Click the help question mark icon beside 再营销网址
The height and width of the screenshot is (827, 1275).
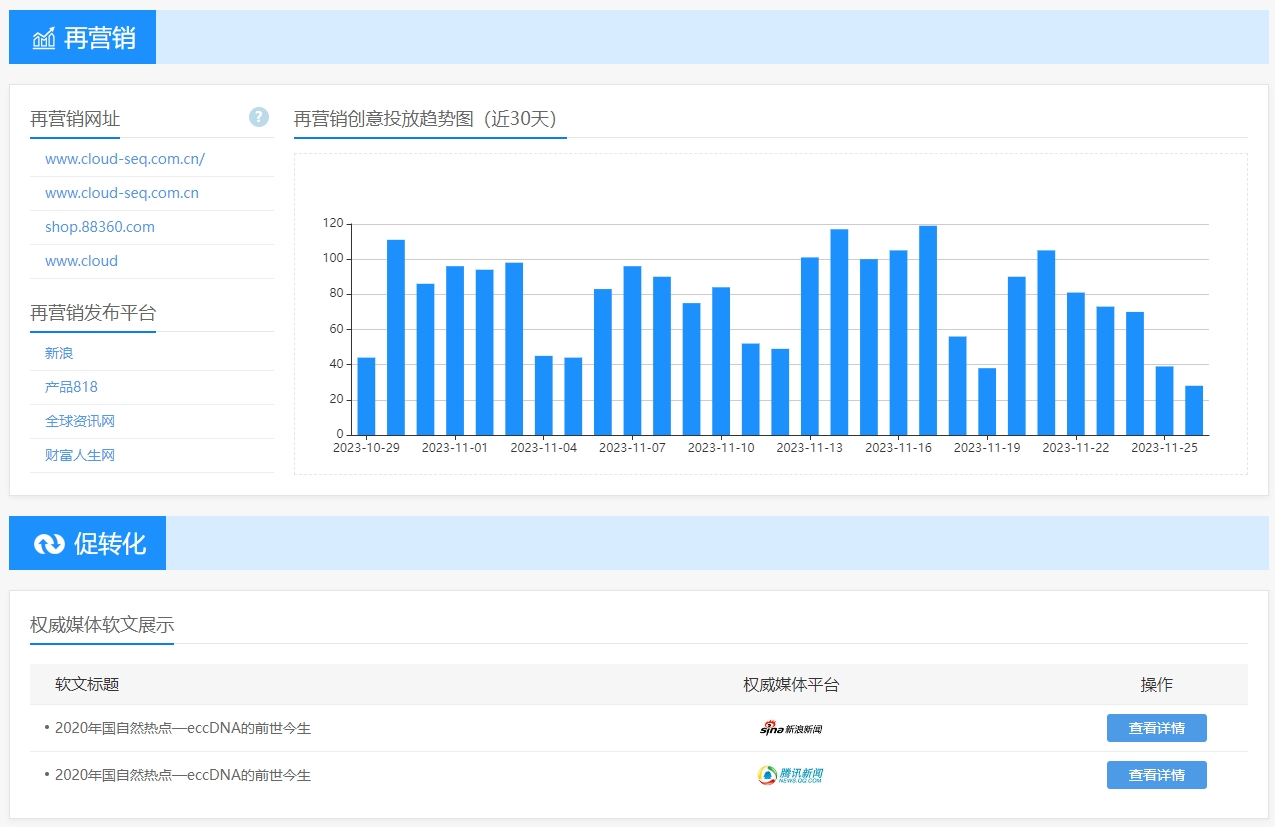tap(259, 117)
